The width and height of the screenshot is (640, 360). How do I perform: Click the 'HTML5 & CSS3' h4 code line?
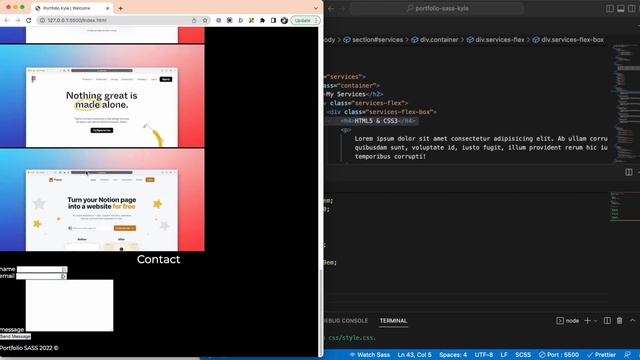click(378, 121)
